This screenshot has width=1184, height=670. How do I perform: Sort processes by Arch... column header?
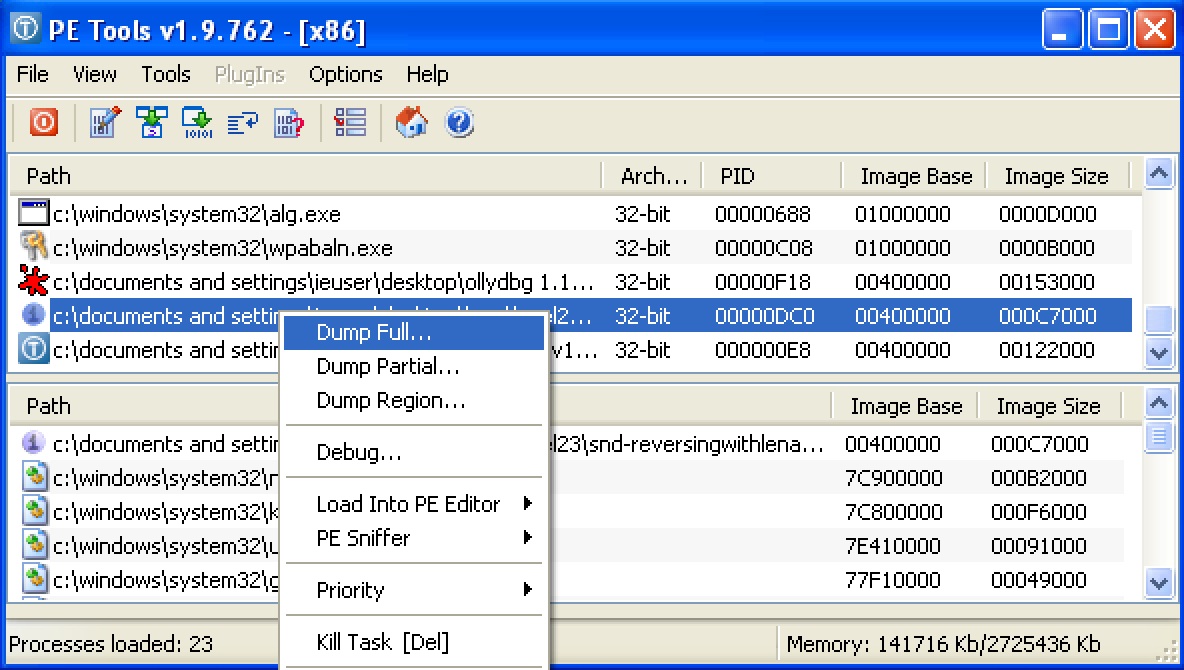click(x=652, y=176)
